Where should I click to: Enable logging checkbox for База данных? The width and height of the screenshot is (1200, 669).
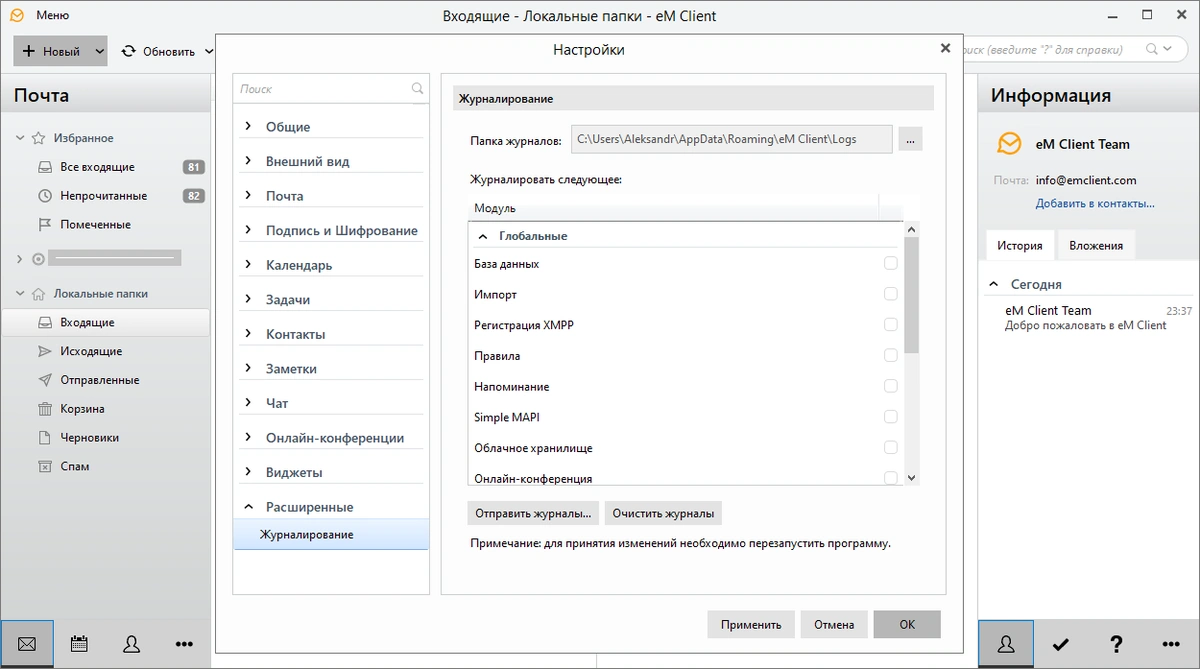pos(890,263)
